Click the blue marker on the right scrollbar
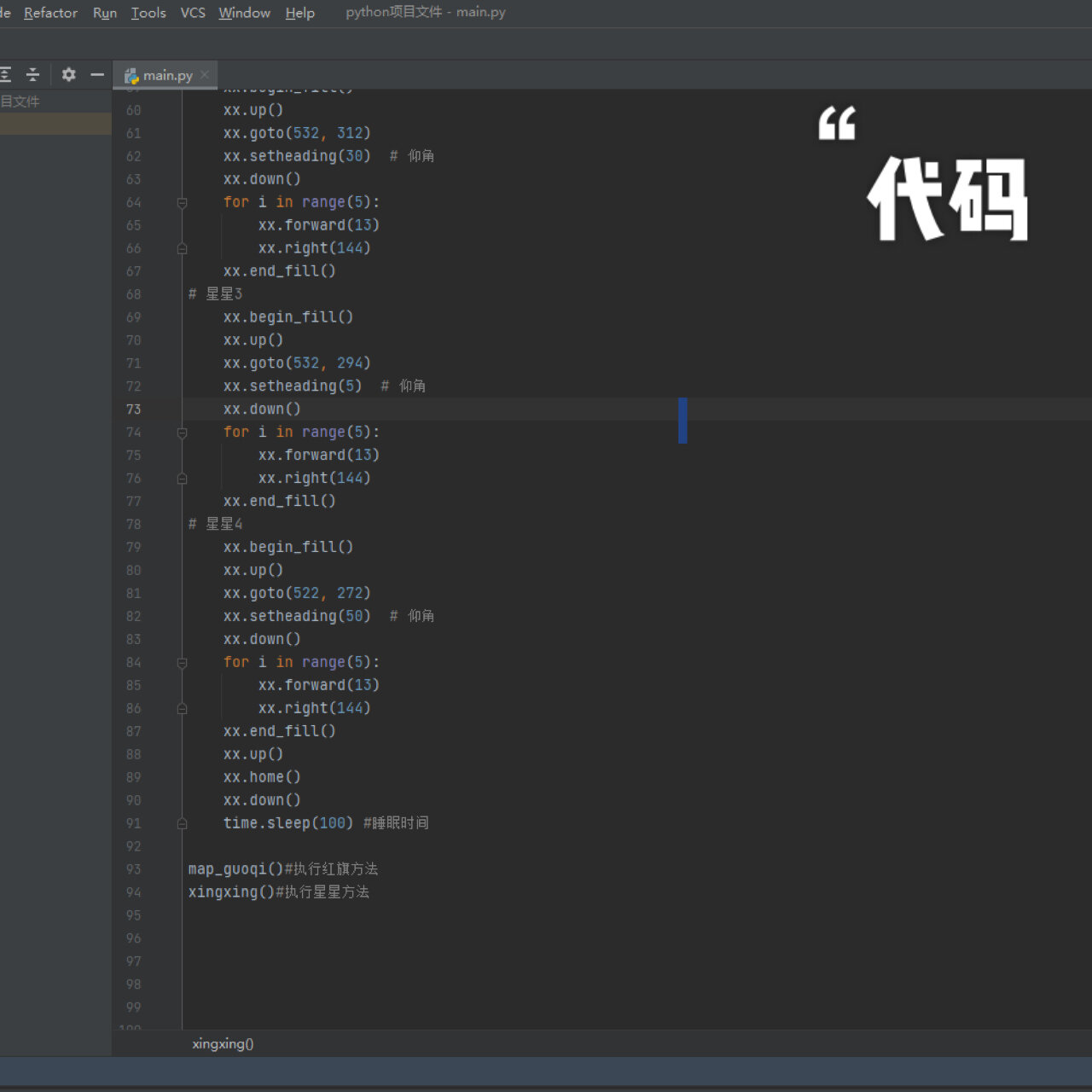The width and height of the screenshot is (1092, 1092). 682,421
